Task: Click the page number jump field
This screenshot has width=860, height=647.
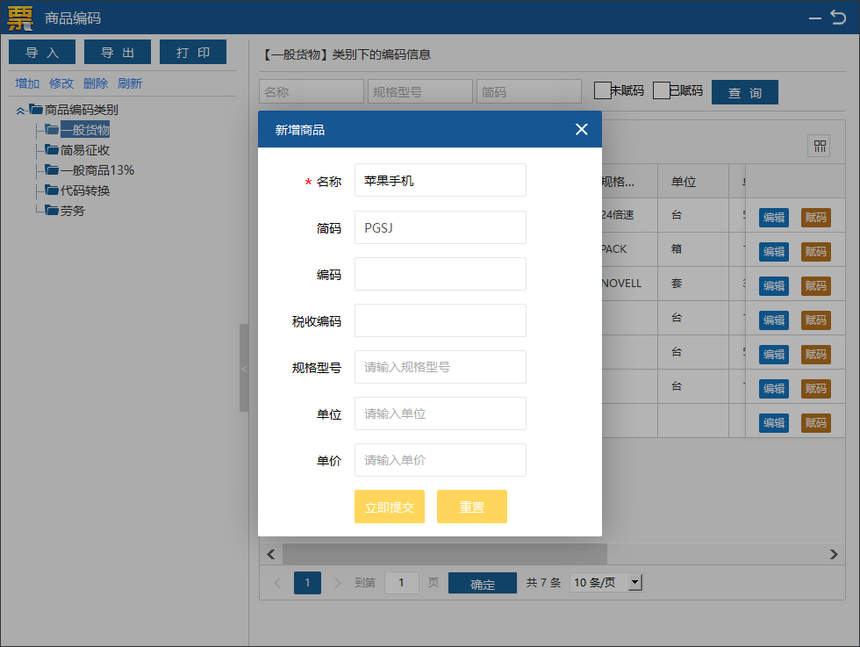Action: pyautogui.click(x=401, y=583)
